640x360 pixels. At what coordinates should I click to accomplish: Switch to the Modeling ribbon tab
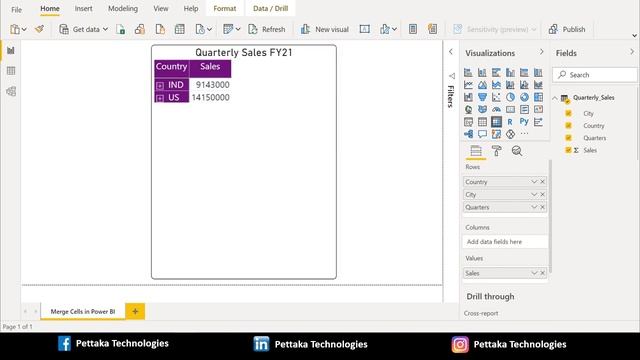click(122, 8)
